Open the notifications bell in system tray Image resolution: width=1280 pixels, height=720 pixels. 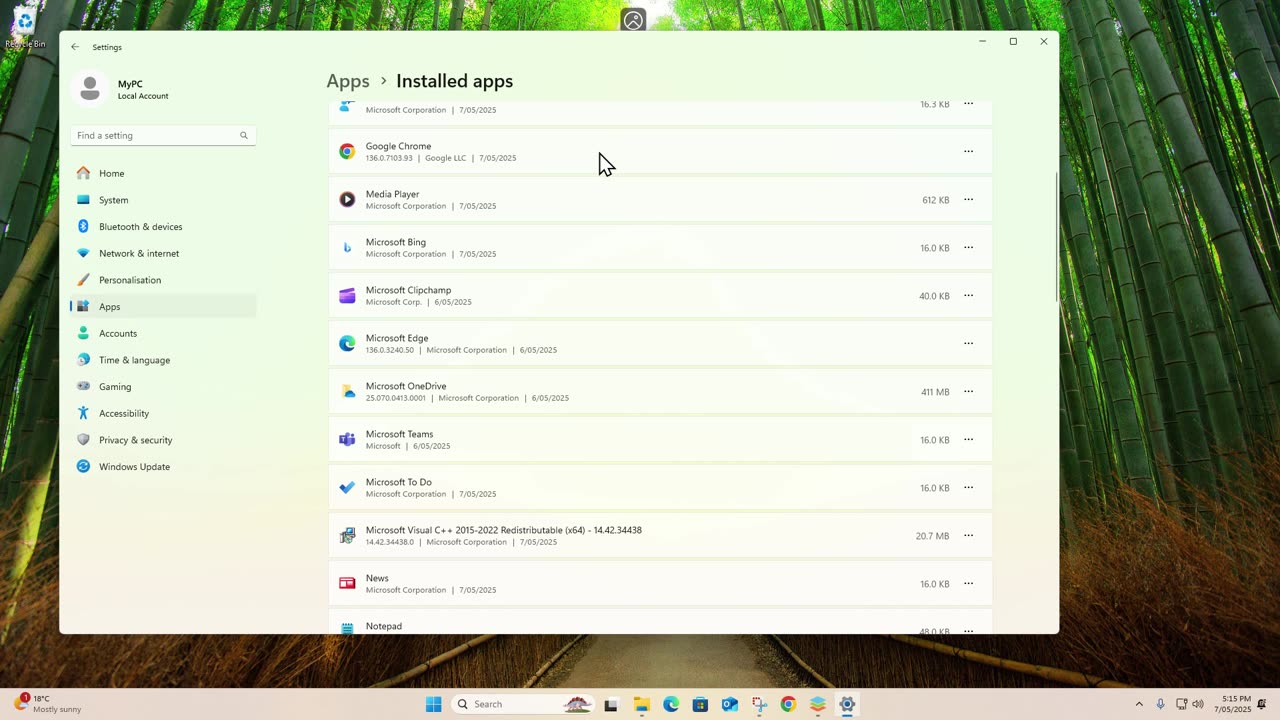(x=1262, y=704)
